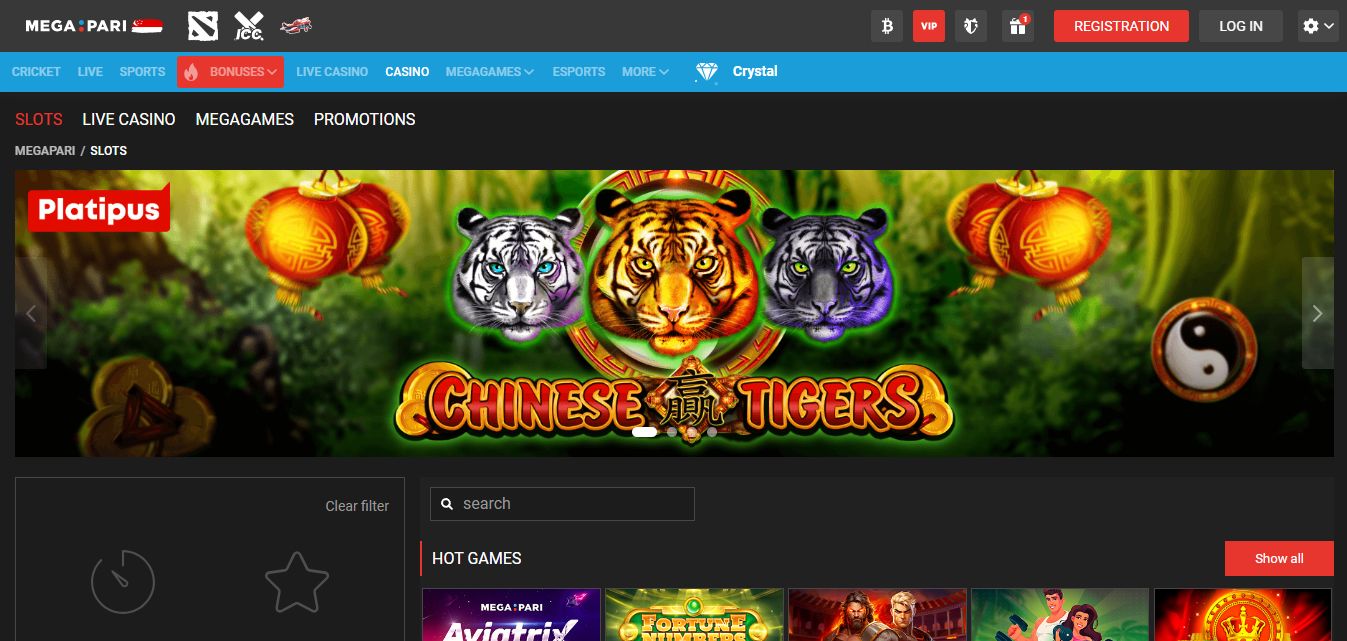1347x641 pixels.
Task: Click the Crystal diamond icon
Action: coord(707,72)
